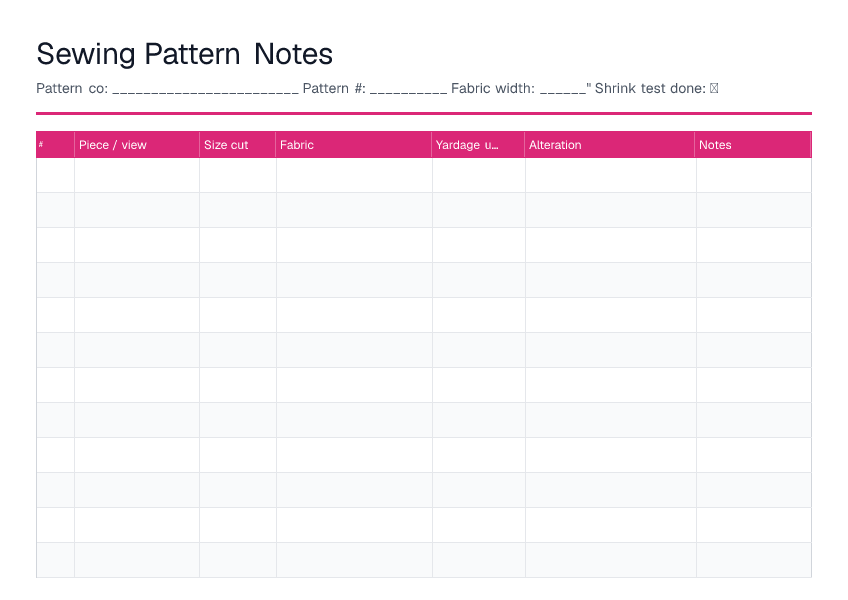Image resolution: width=848 pixels, height=600 pixels.
Task: Select the Fabric column header
Action: tap(354, 144)
